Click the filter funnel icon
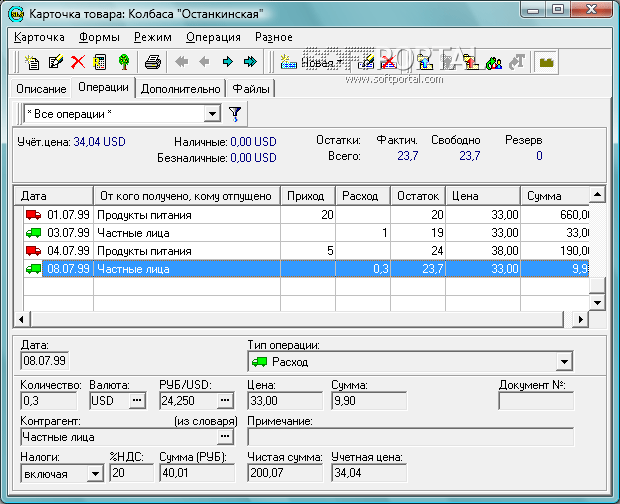Screen dimensions: 620x504 click(235, 113)
